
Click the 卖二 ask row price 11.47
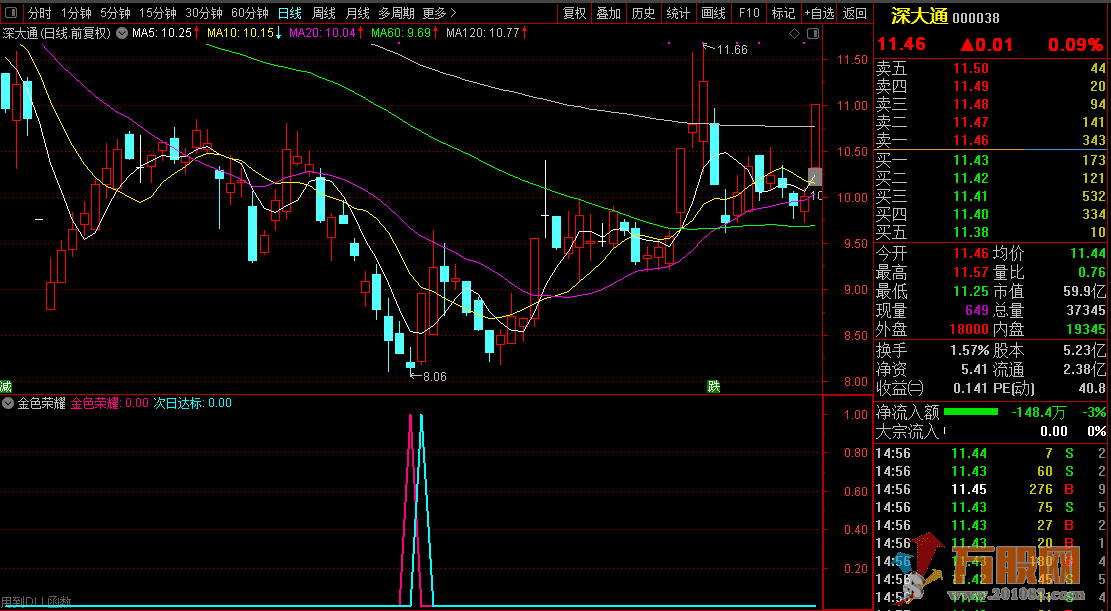[x=971, y=122]
